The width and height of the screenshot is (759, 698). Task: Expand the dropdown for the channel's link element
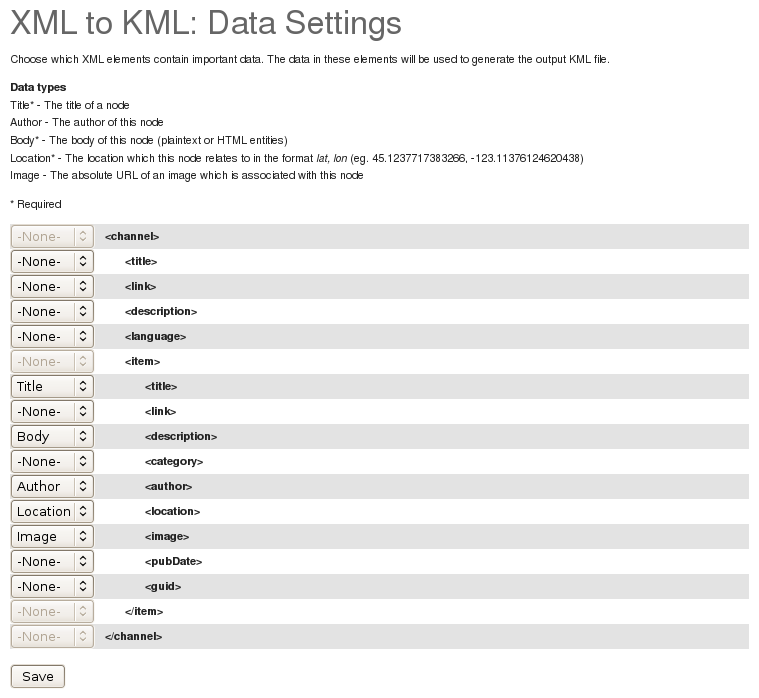(52, 286)
